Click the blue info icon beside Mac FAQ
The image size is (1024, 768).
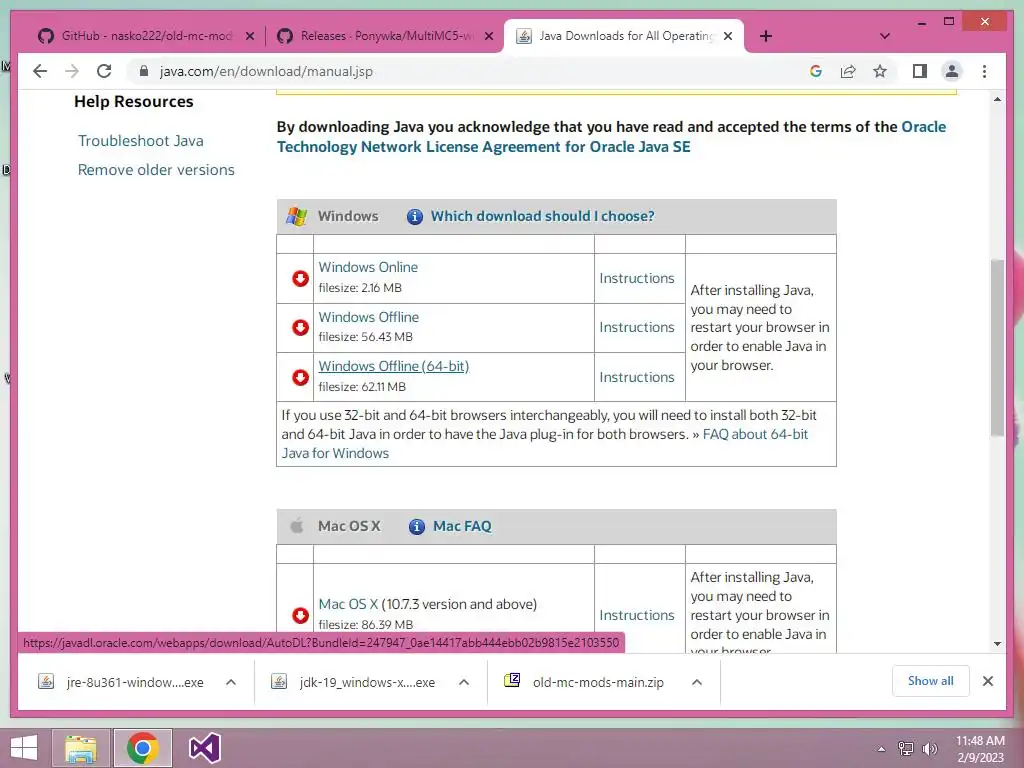pos(417,526)
